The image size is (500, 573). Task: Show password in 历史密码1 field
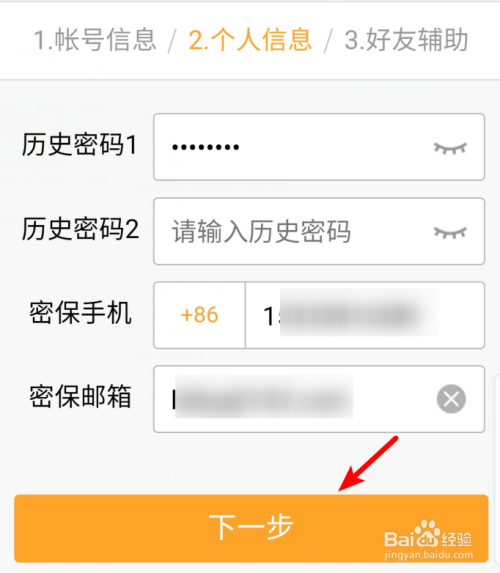[450, 148]
